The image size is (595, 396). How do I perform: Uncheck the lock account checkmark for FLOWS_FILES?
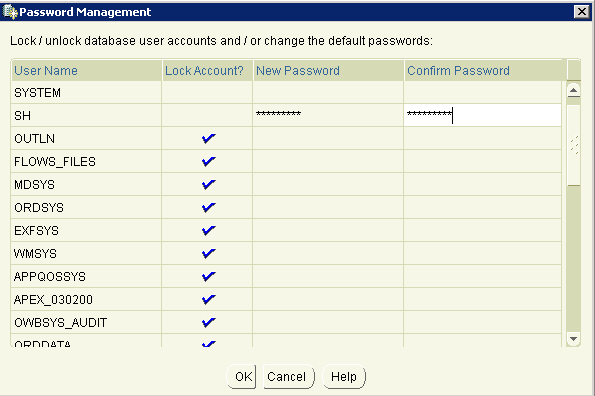pos(208,162)
